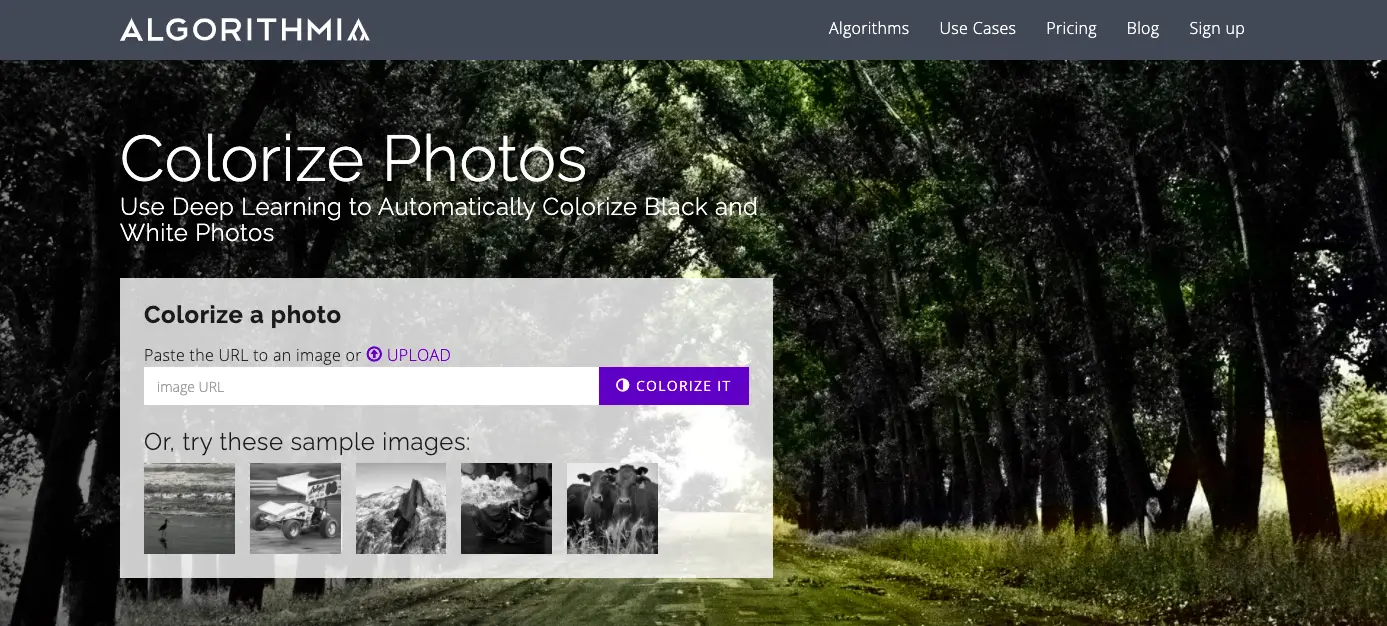
Task: Click the upload arrow icon
Action: [374, 354]
